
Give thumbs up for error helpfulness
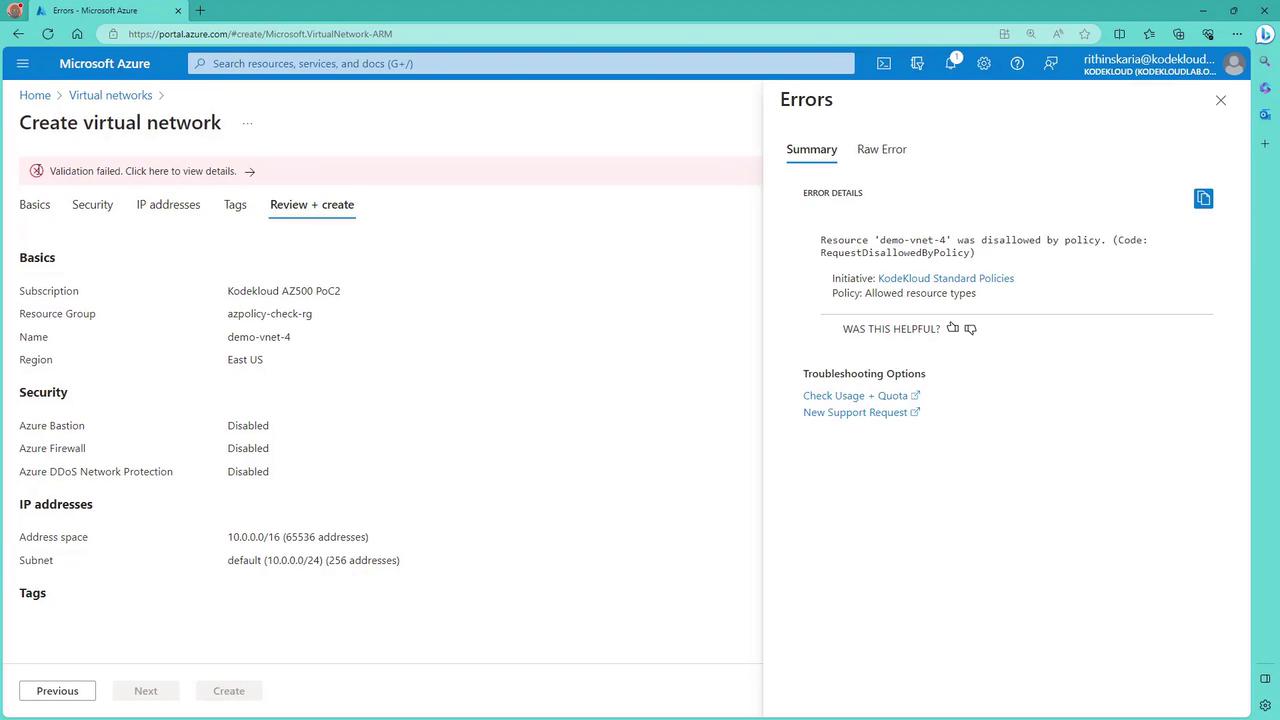[952, 328]
